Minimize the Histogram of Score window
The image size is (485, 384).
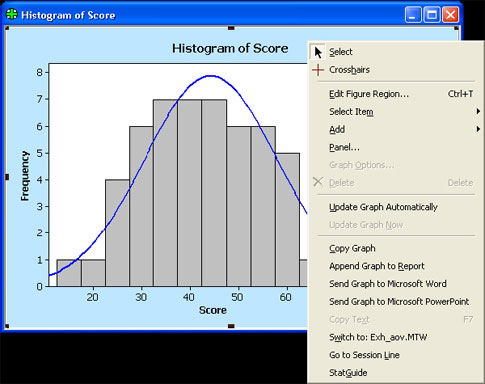click(413, 15)
